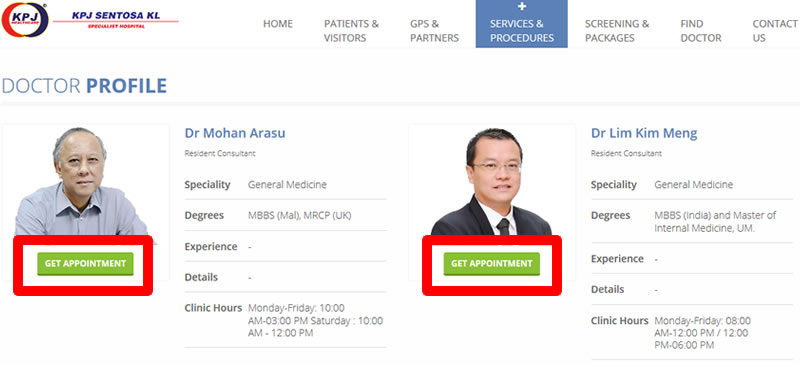Screen dimensions: 800x365
Task: Select Dr Mohan Arasu's Clinic Hours text
Action: (x=315, y=321)
